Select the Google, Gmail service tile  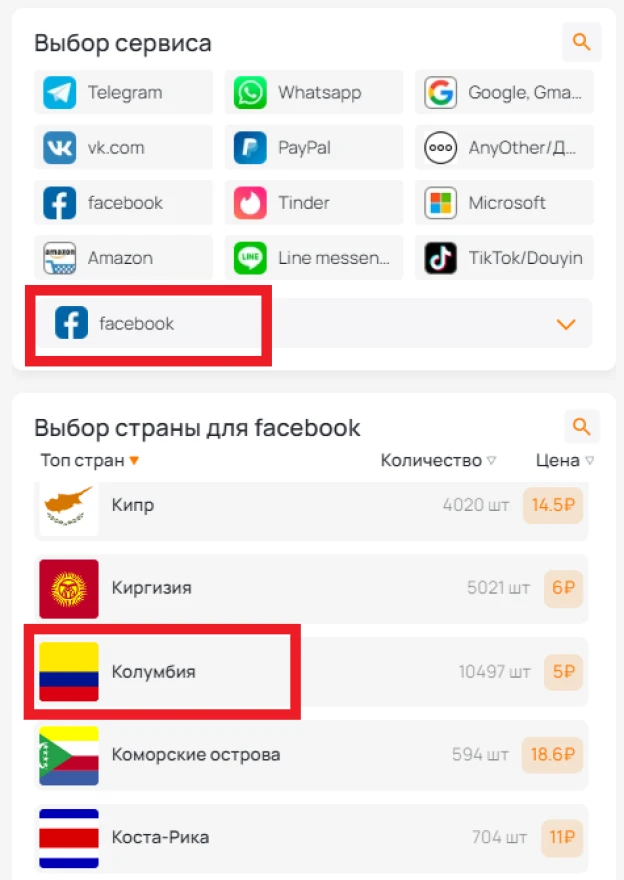pos(504,93)
